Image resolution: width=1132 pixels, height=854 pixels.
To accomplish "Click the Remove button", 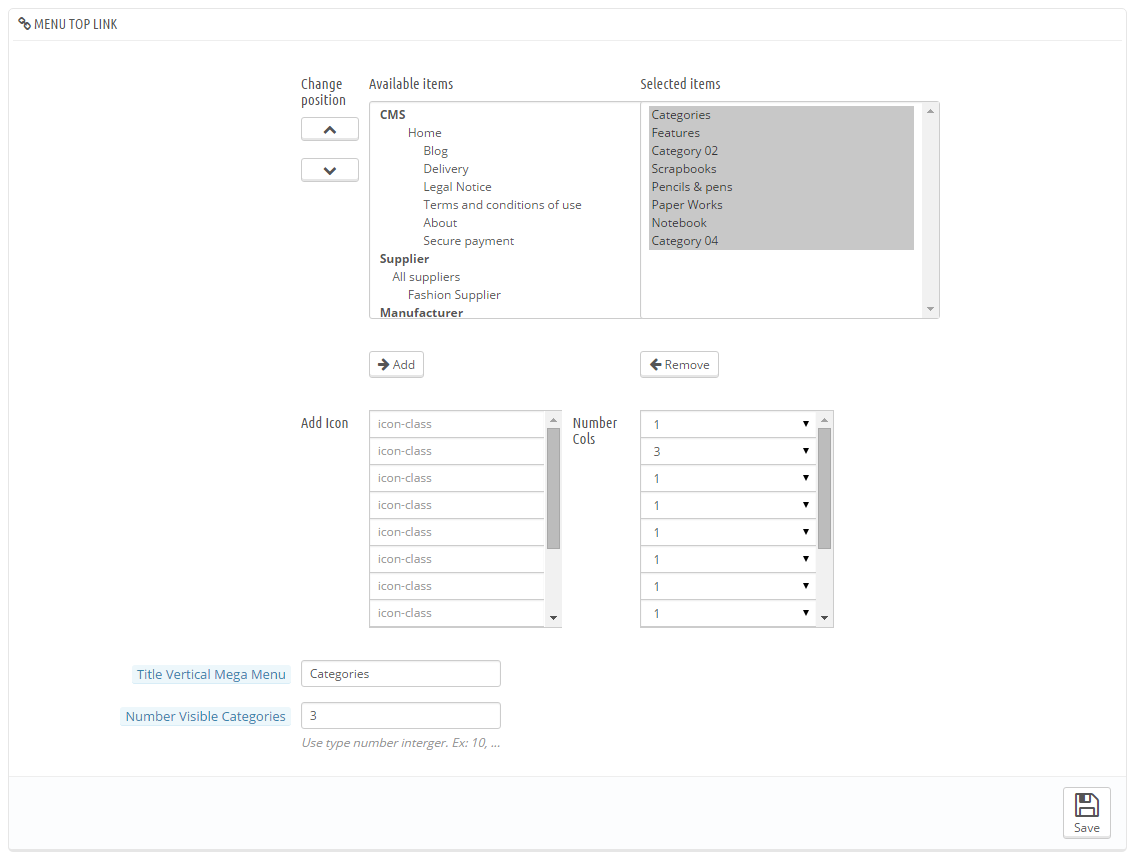I will (x=679, y=365).
